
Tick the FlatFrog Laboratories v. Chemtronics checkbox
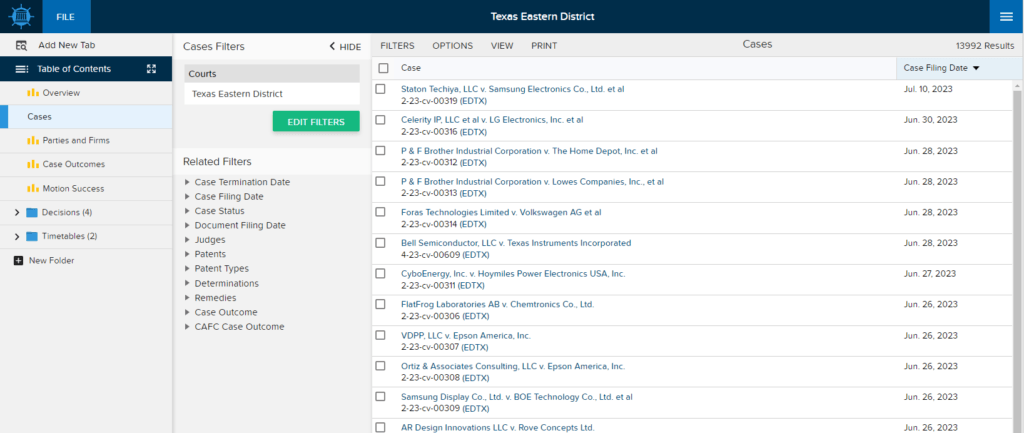[381, 304]
